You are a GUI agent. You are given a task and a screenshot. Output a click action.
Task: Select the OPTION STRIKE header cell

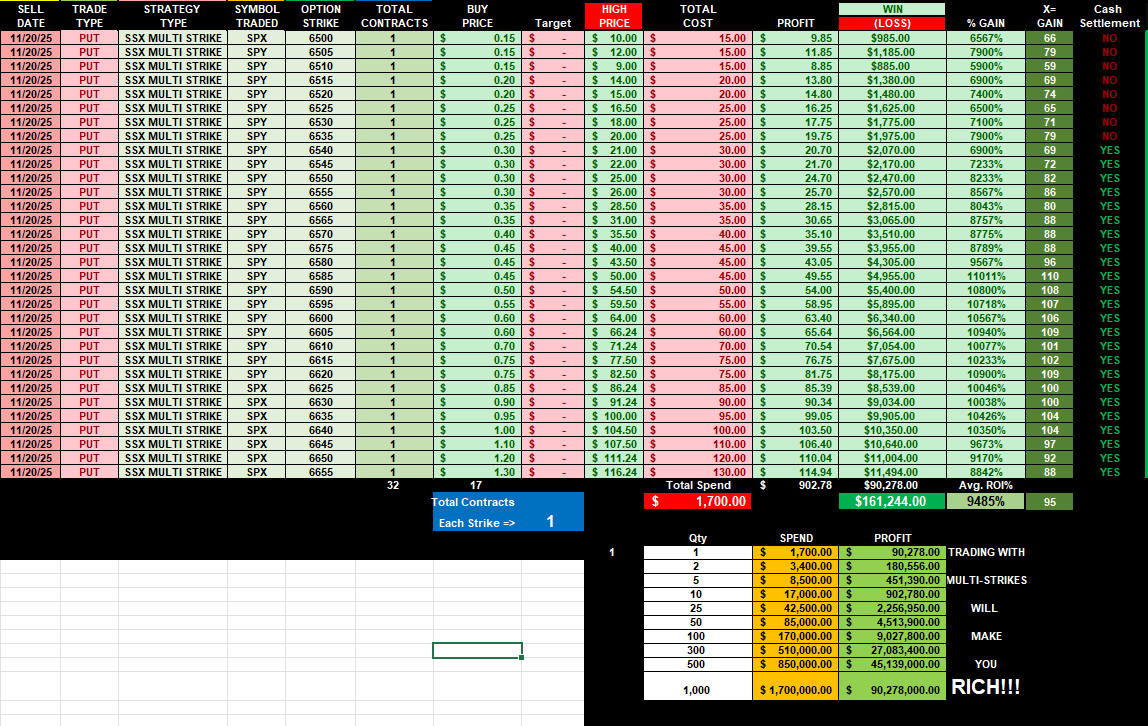click(321, 16)
